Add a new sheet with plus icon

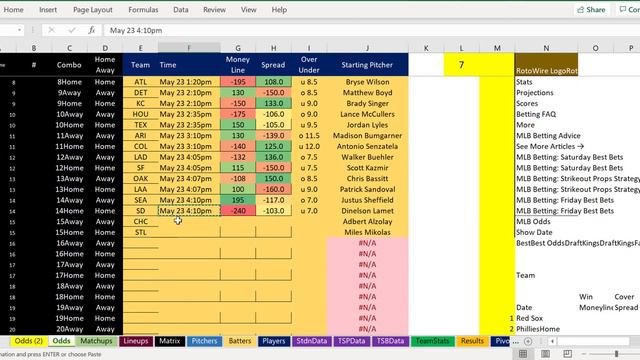pos(528,341)
